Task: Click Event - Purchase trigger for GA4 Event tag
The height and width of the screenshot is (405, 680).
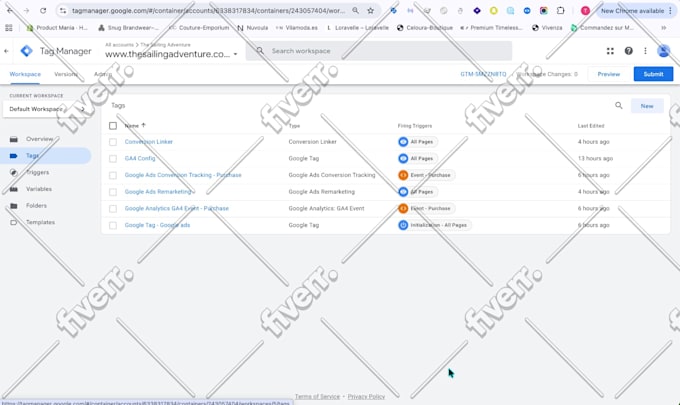Action: click(426, 209)
